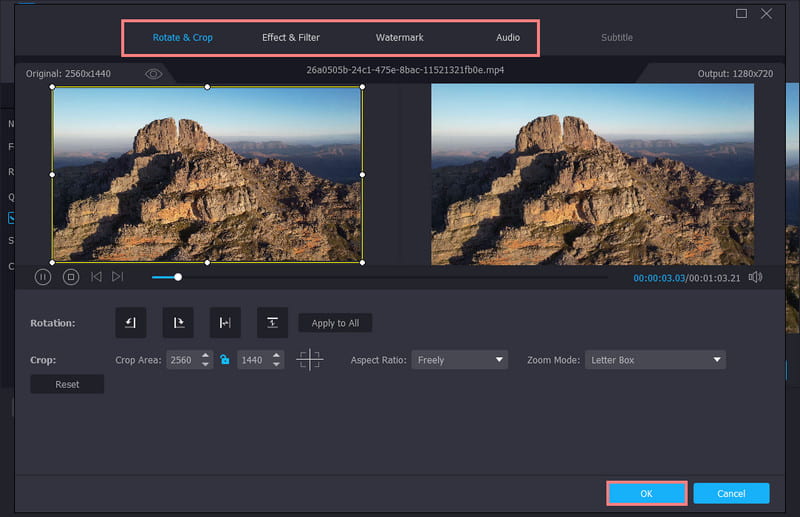
Task: Flip video horizontally
Action: coord(225,323)
